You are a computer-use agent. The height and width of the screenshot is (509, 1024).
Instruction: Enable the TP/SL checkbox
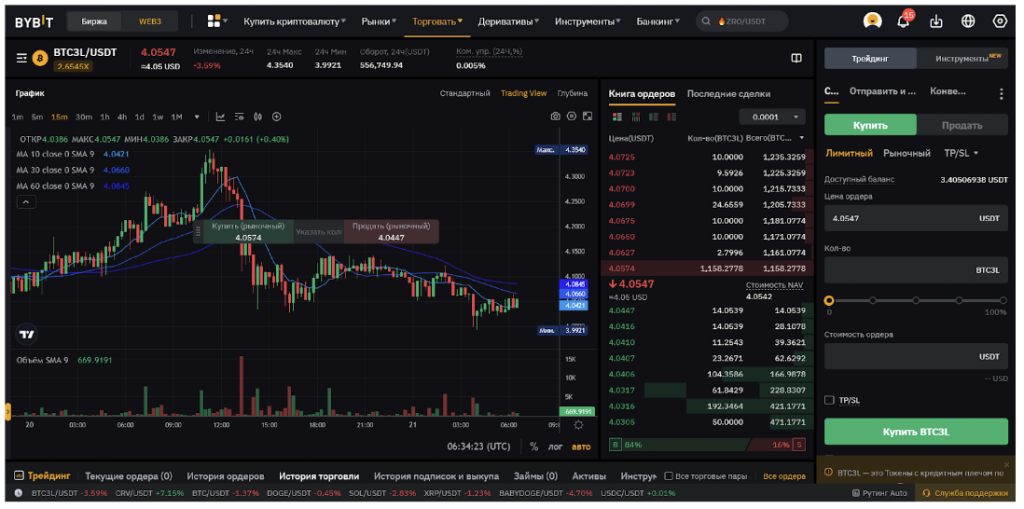pyautogui.click(x=829, y=400)
